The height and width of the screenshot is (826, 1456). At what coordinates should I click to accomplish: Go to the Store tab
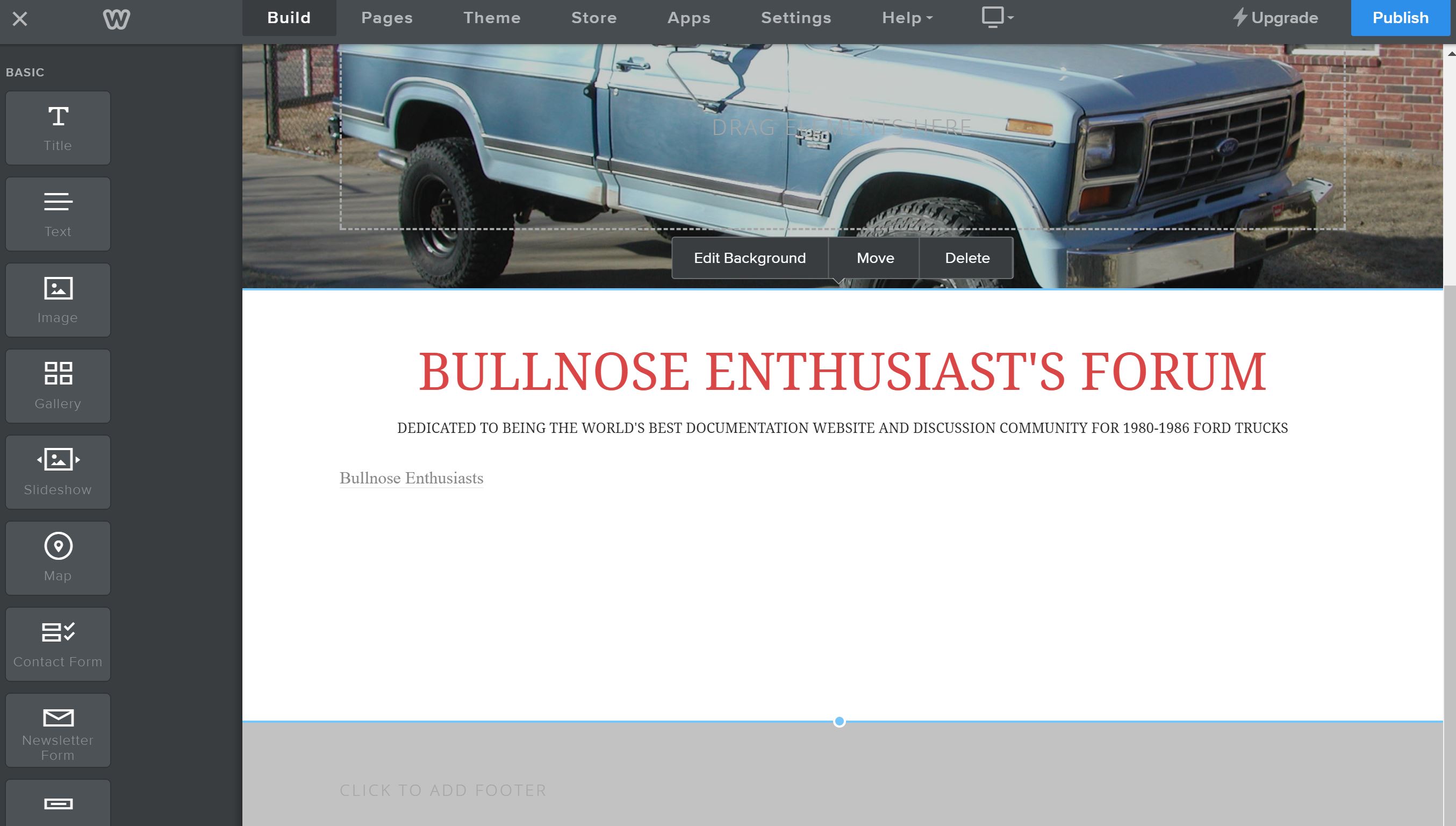click(593, 18)
